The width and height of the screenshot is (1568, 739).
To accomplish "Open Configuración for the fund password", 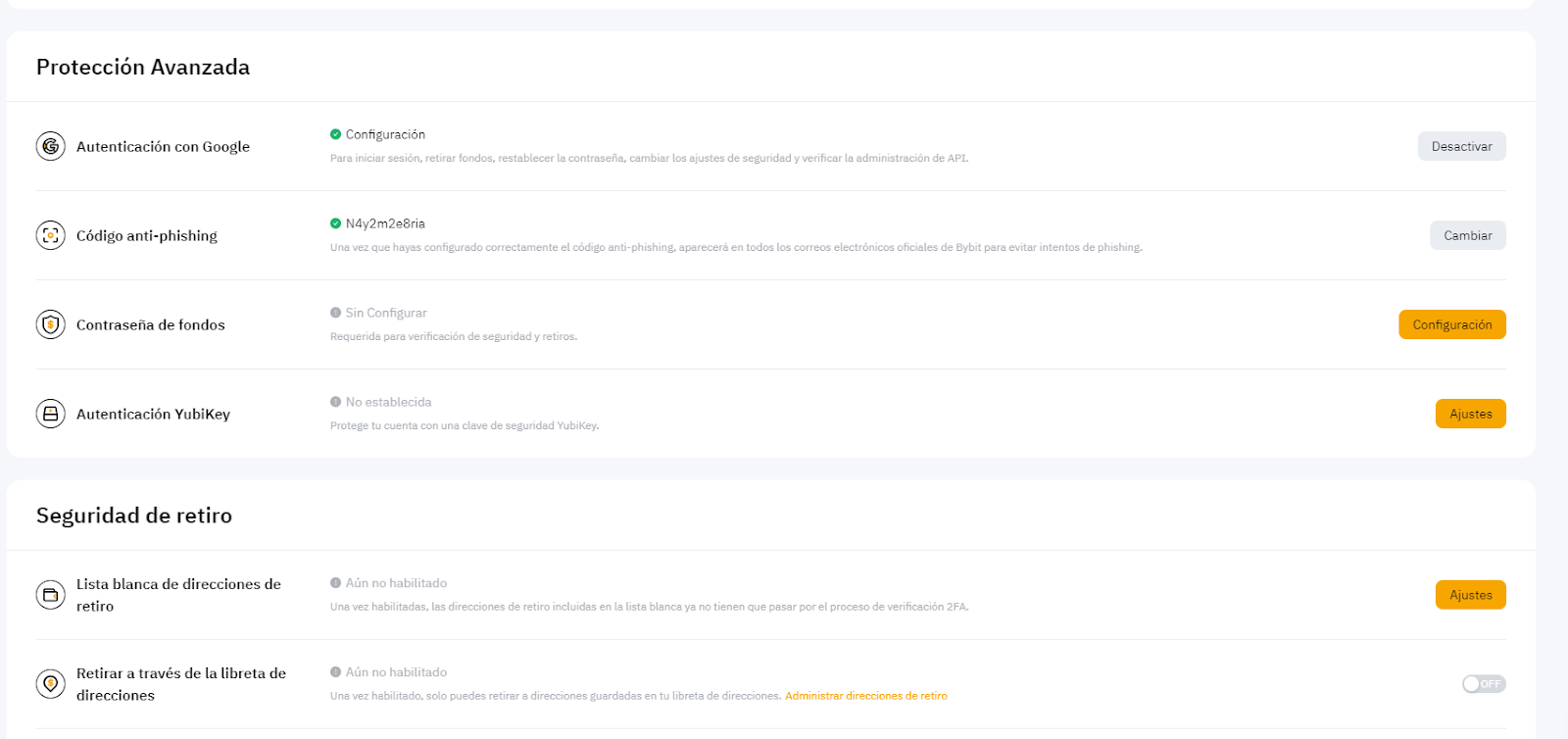I will [1451, 324].
